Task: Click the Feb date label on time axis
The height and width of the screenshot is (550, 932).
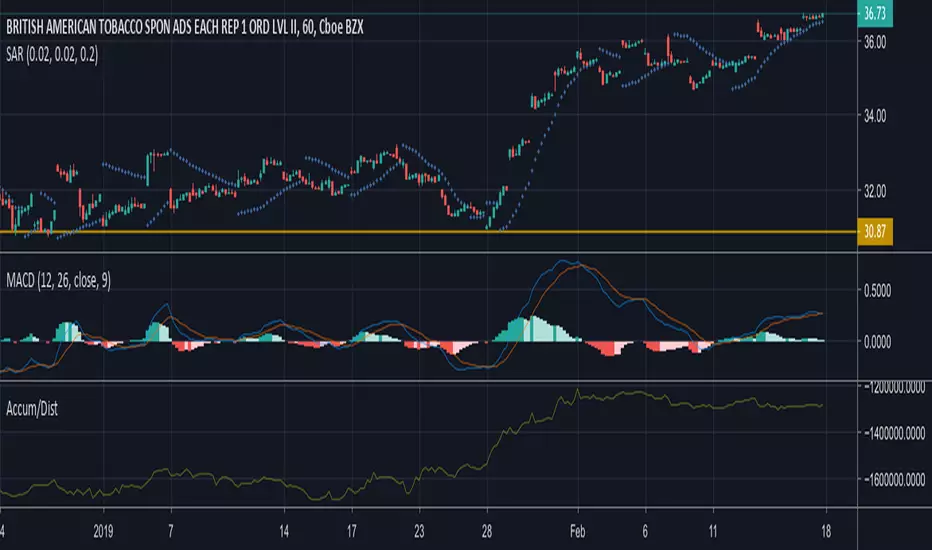Action: coord(578,531)
